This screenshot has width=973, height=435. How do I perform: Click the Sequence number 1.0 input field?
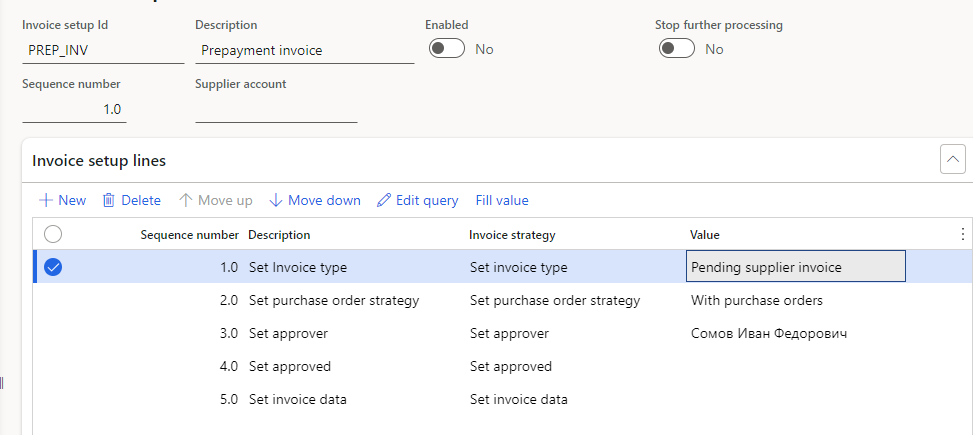point(74,110)
